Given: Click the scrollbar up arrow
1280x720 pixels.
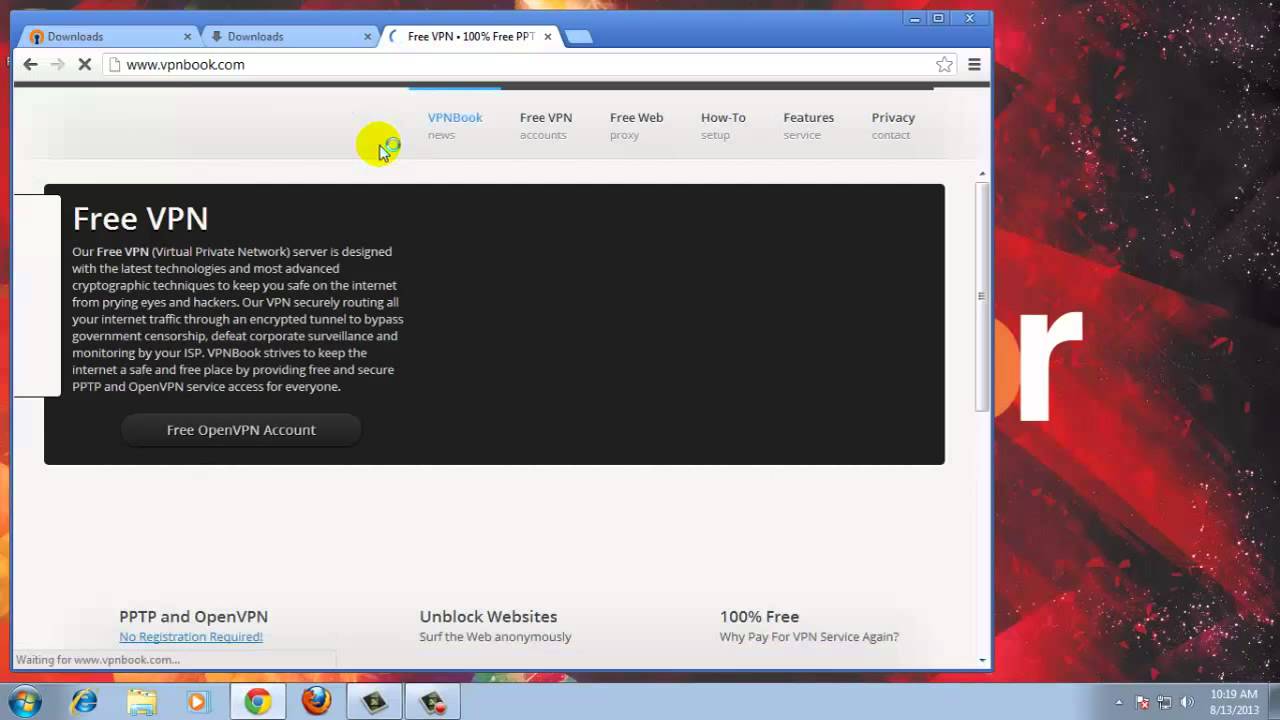Looking at the screenshot, I should [x=982, y=174].
